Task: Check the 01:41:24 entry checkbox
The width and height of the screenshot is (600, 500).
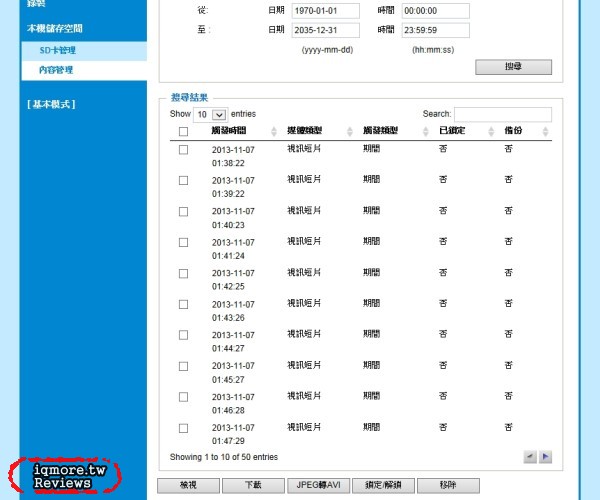Action: point(184,242)
